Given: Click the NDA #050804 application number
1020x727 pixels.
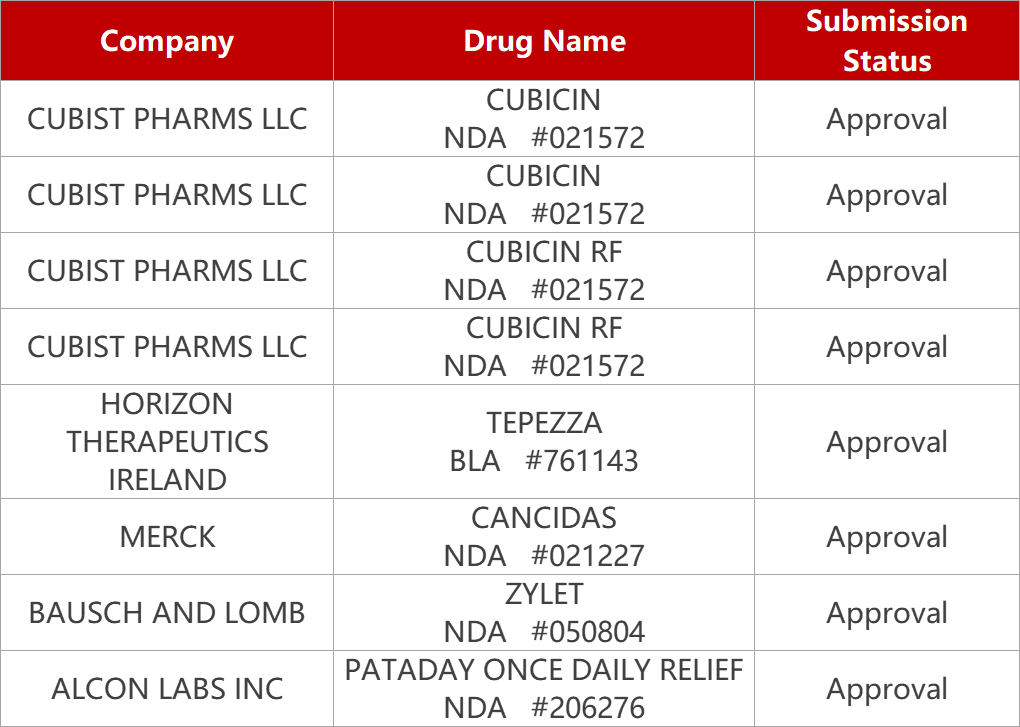Looking at the screenshot, I should (544, 632).
